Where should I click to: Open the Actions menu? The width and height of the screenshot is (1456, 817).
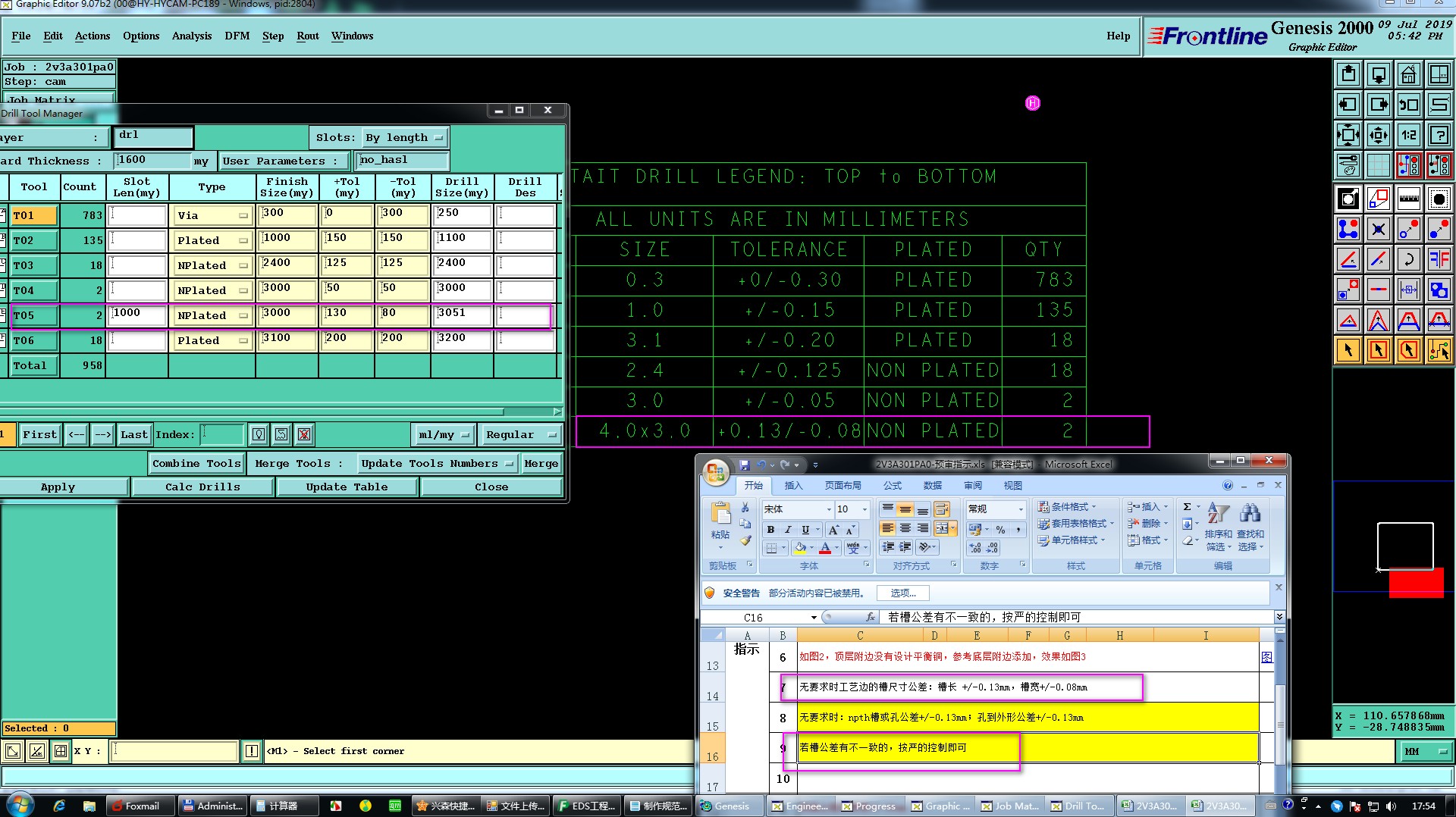pyautogui.click(x=93, y=36)
